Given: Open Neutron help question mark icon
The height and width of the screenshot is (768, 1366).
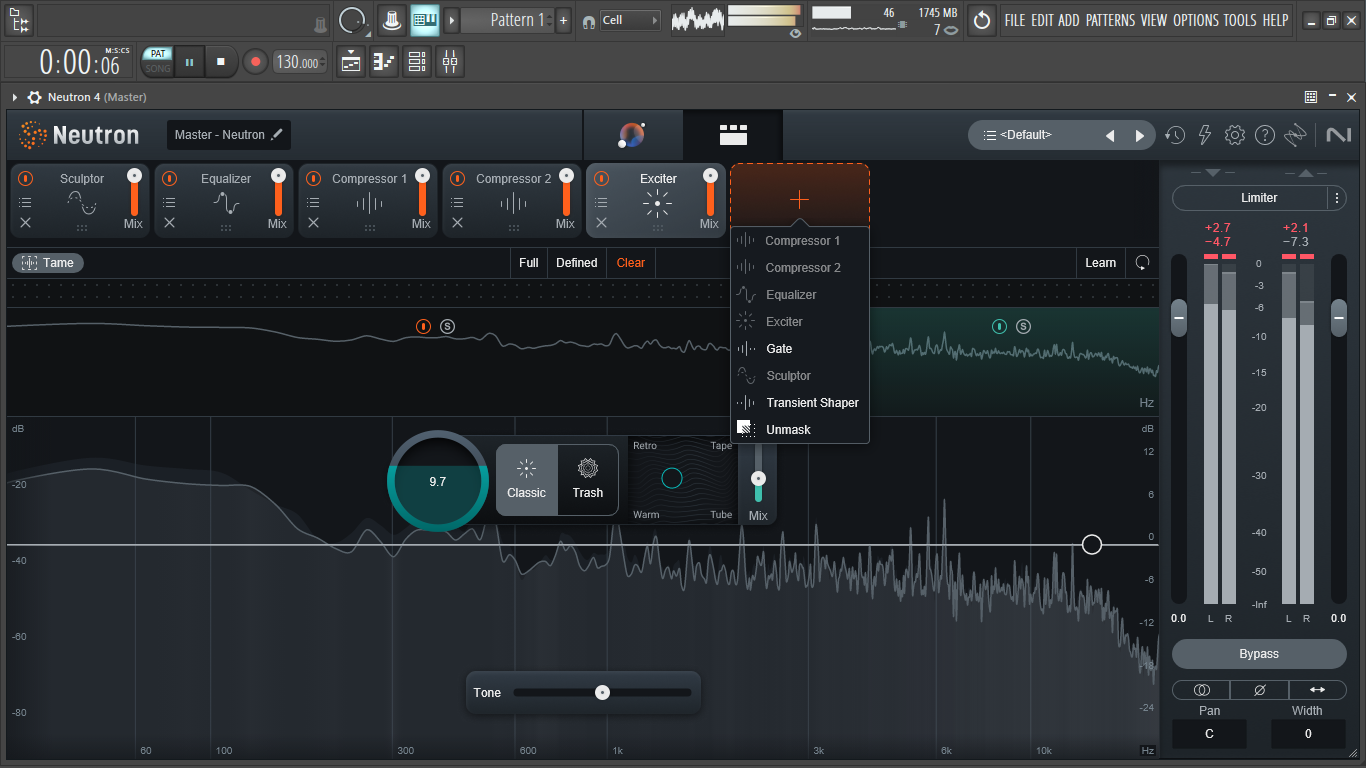Looking at the screenshot, I should click(1265, 135).
